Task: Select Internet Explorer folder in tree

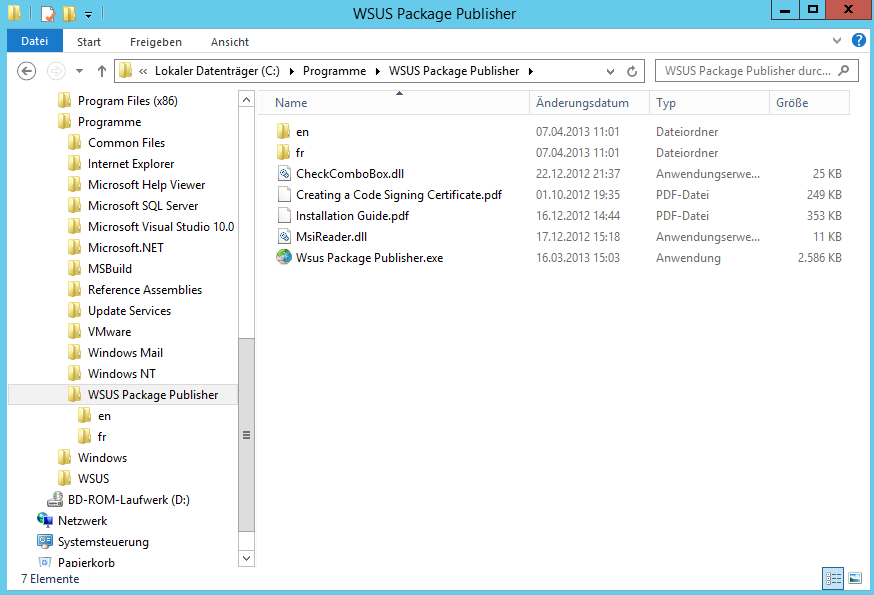Action: click(x=131, y=164)
